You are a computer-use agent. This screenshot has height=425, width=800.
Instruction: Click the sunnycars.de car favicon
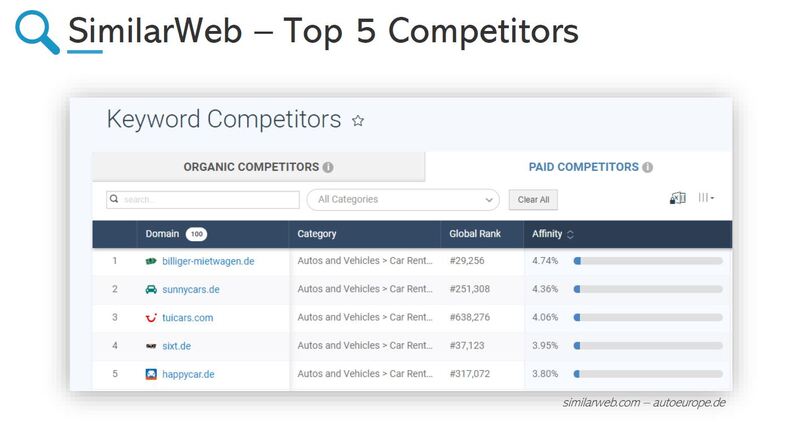151,289
